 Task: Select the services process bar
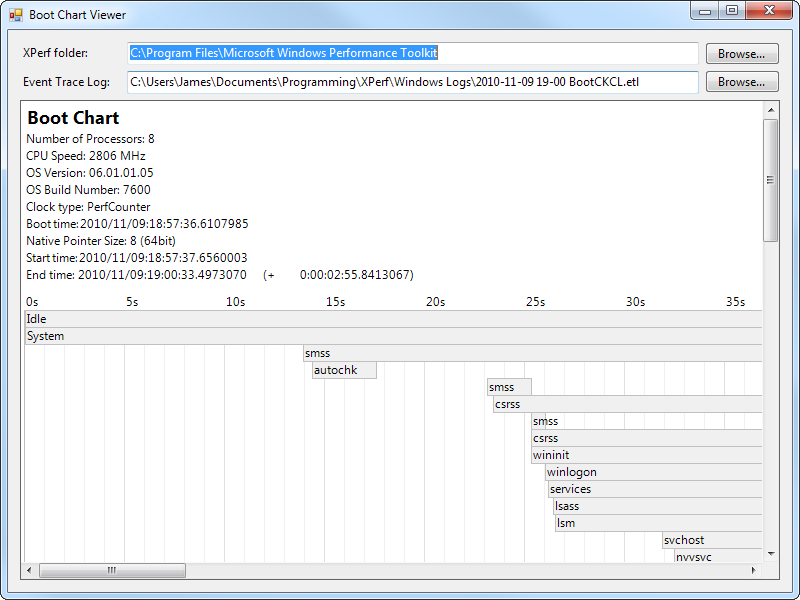click(655, 489)
